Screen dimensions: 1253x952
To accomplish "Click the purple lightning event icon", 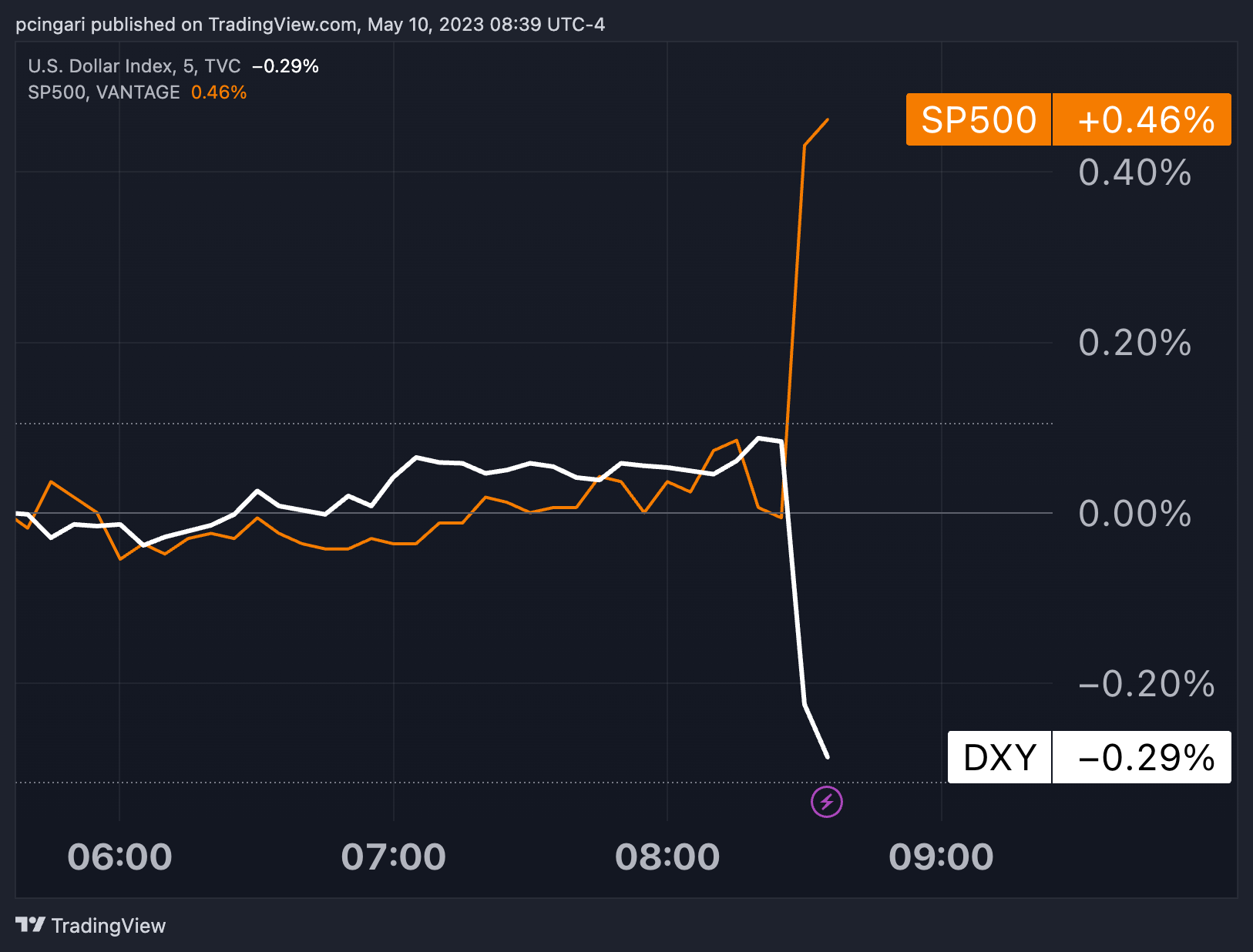I will click(x=827, y=802).
